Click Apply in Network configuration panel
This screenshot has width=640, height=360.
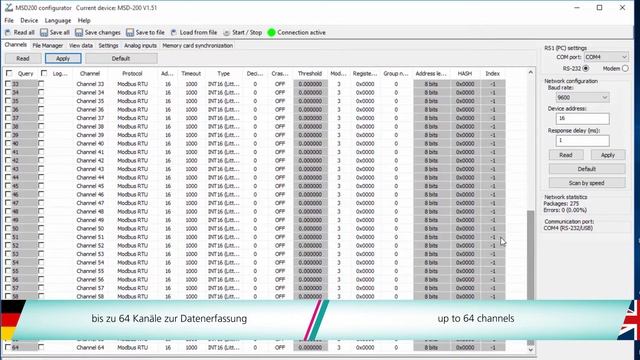(x=608, y=155)
